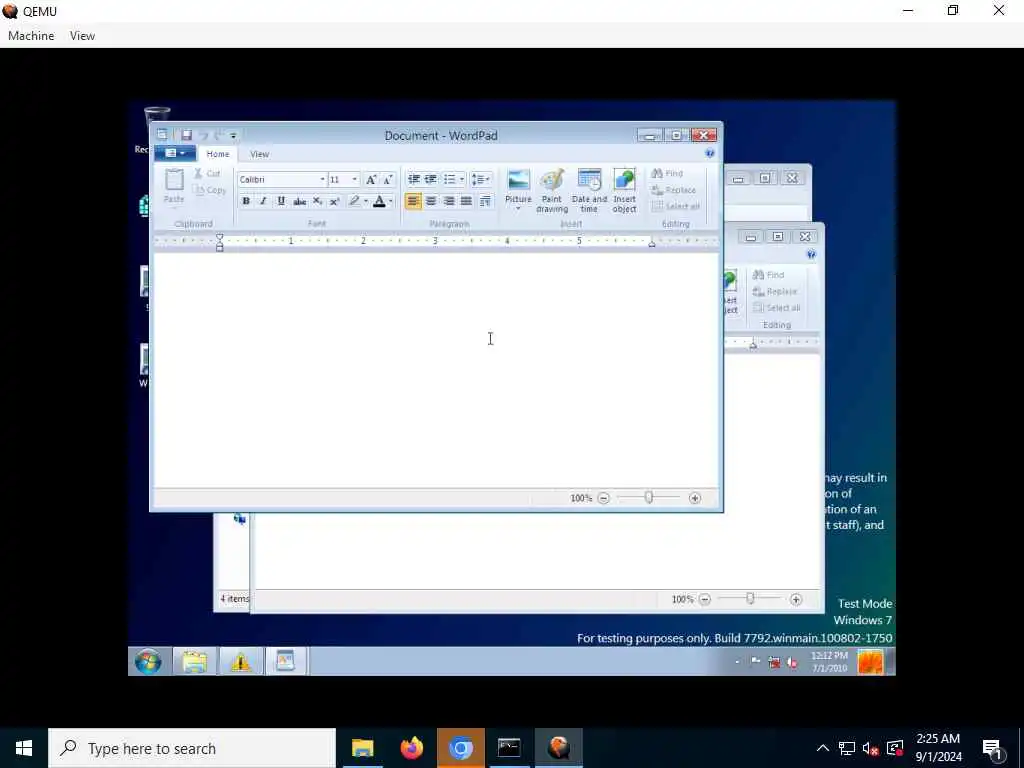Click zoom in plus in background WordPad
Screen dimensions: 1024x768
[x=796, y=600]
